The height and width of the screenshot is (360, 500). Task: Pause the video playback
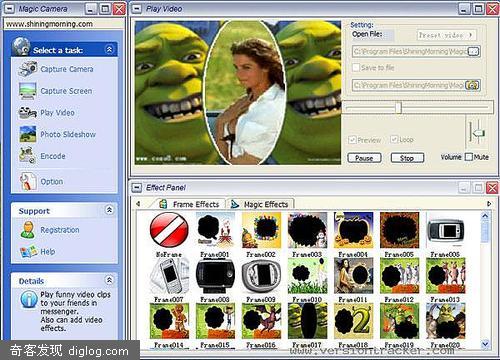364,158
